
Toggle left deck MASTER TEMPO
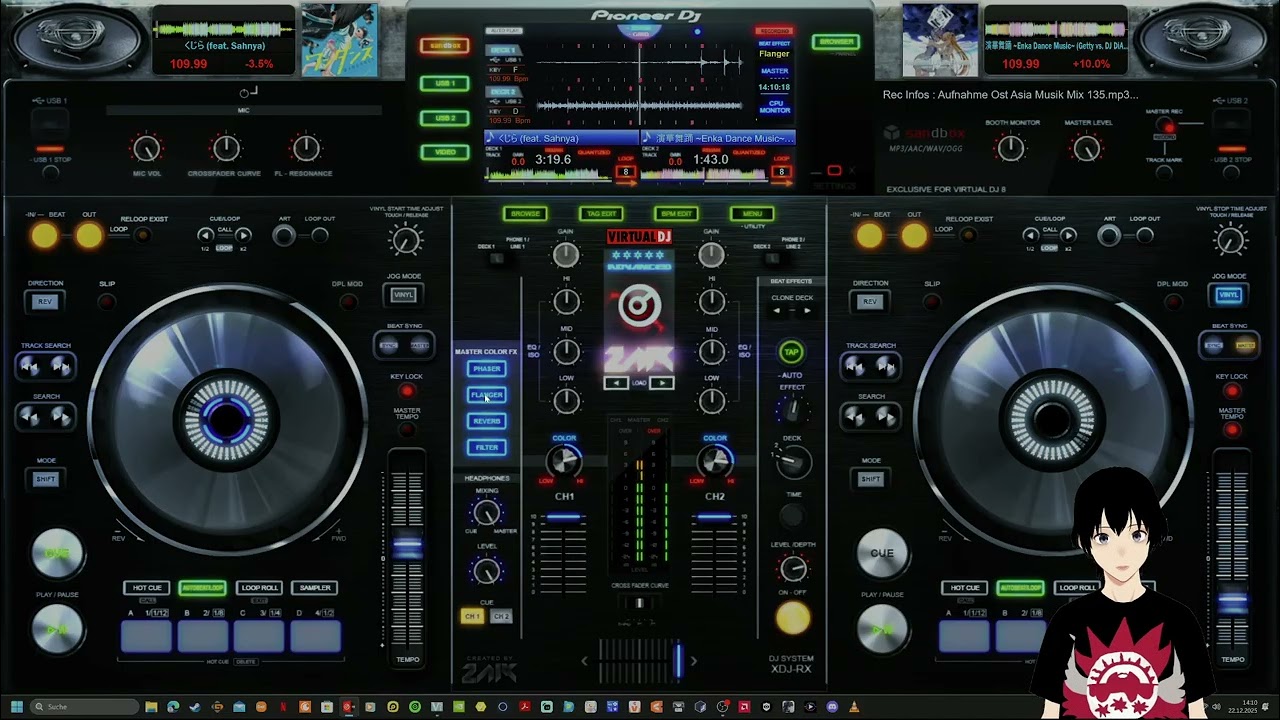(x=407, y=430)
